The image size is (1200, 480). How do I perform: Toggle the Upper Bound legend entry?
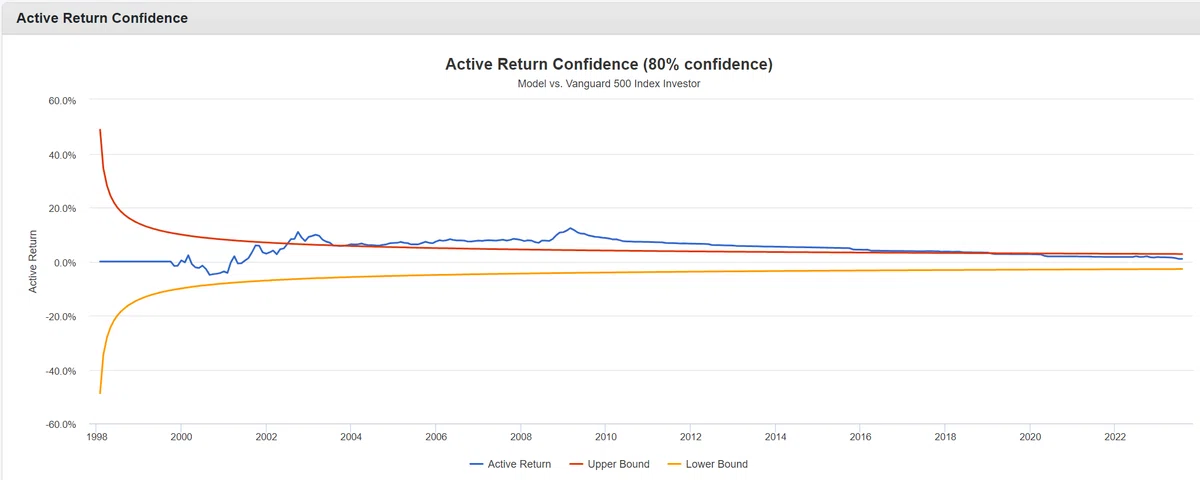608,464
